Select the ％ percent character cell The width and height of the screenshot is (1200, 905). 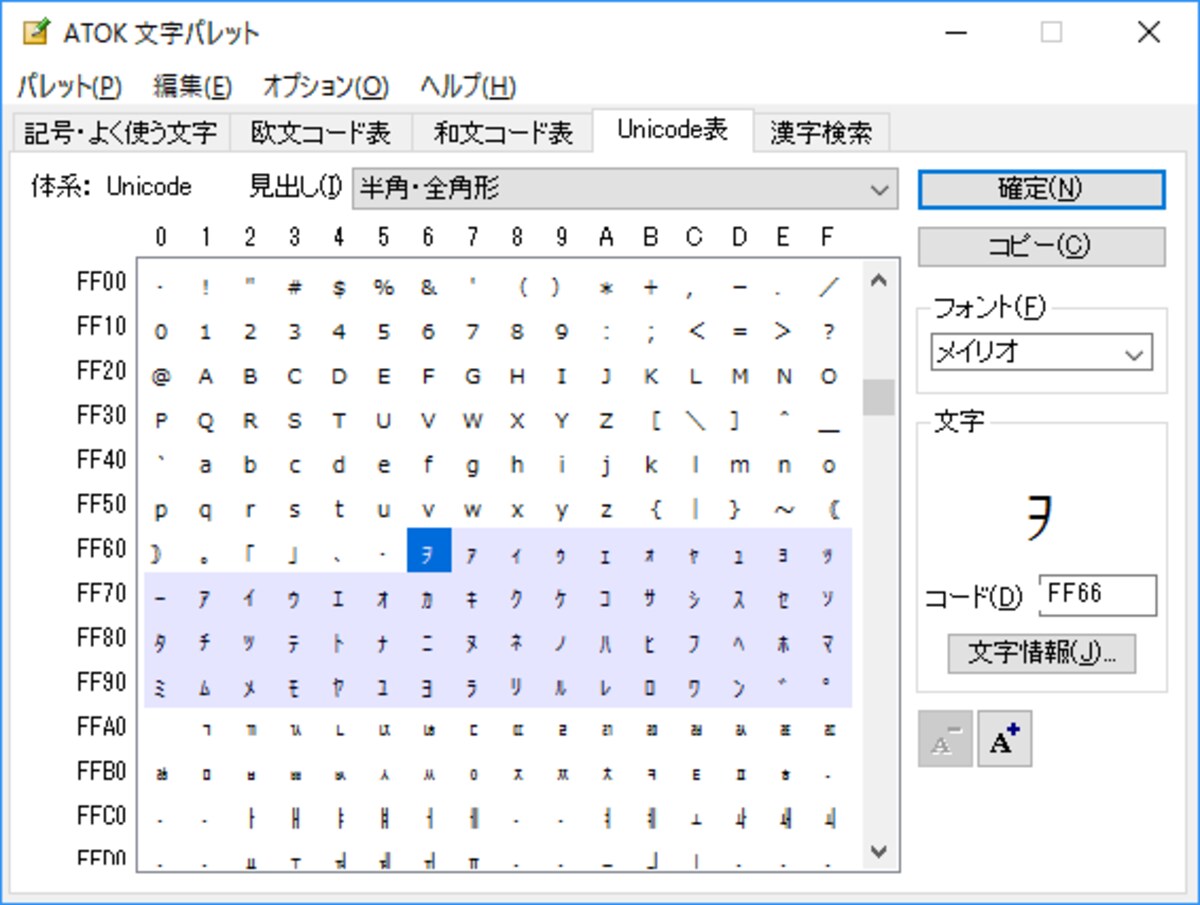pyautogui.click(x=384, y=287)
